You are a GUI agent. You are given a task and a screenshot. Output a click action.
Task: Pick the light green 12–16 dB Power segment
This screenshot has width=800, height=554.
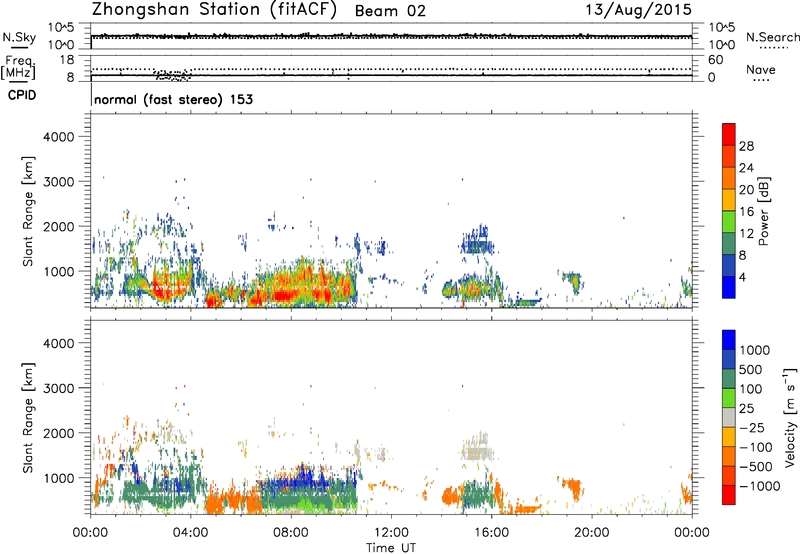(x=729, y=222)
